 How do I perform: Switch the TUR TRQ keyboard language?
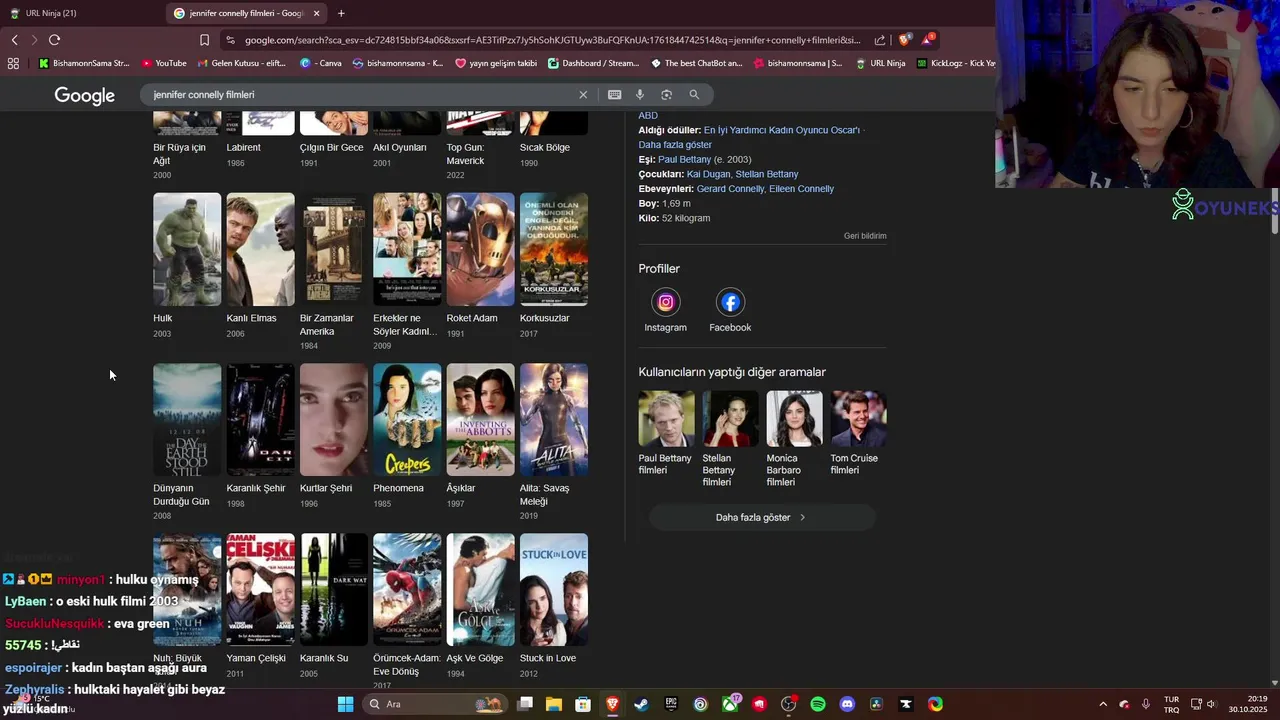(x=1171, y=704)
